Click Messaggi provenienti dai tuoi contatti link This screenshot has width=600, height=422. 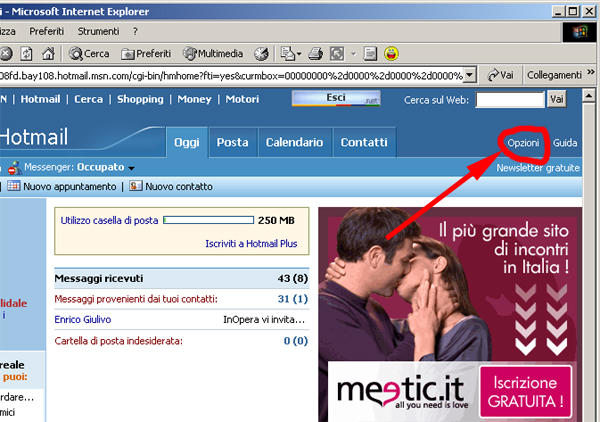136,299
